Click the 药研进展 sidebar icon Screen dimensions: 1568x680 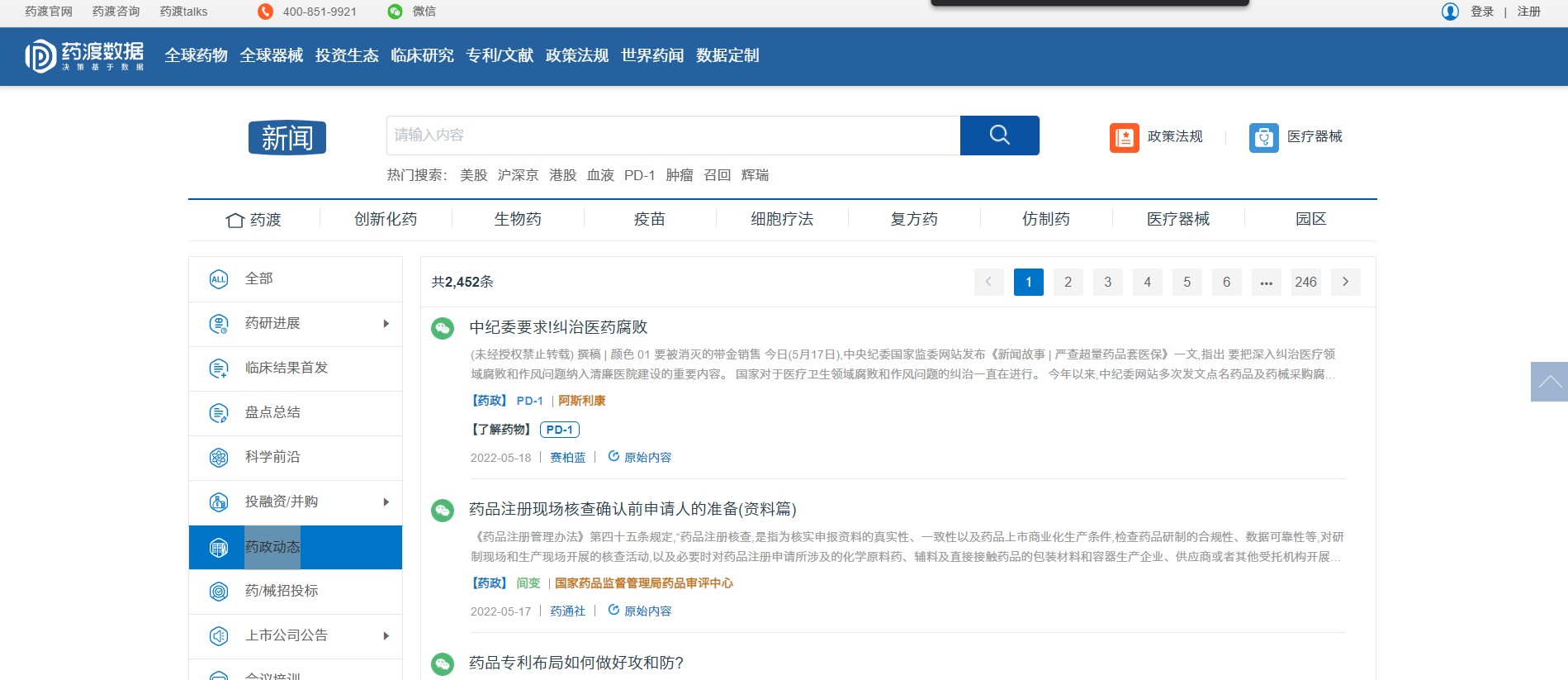(x=218, y=324)
